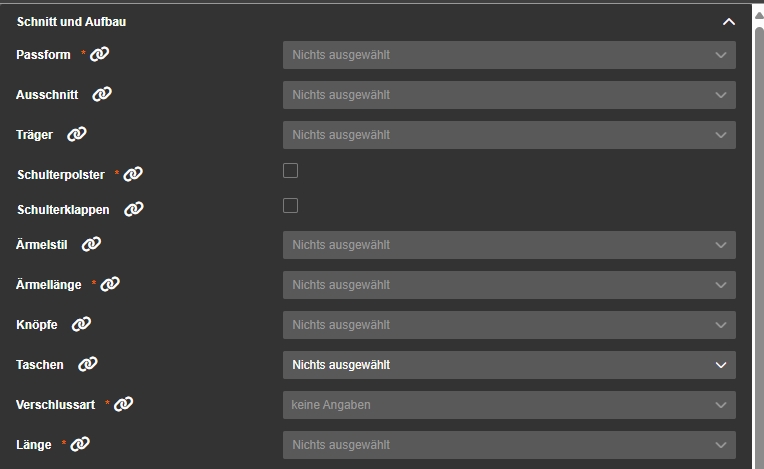
Task: Click the link icon next to Ärmellänge
Action: [110, 285]
